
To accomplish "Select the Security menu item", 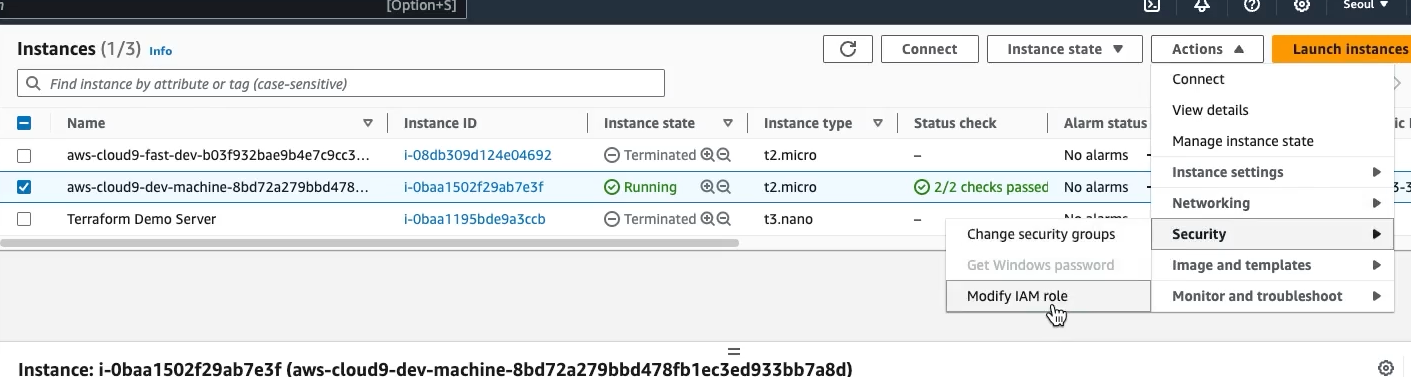I will pyautogui.click(x=1272, y=234).
